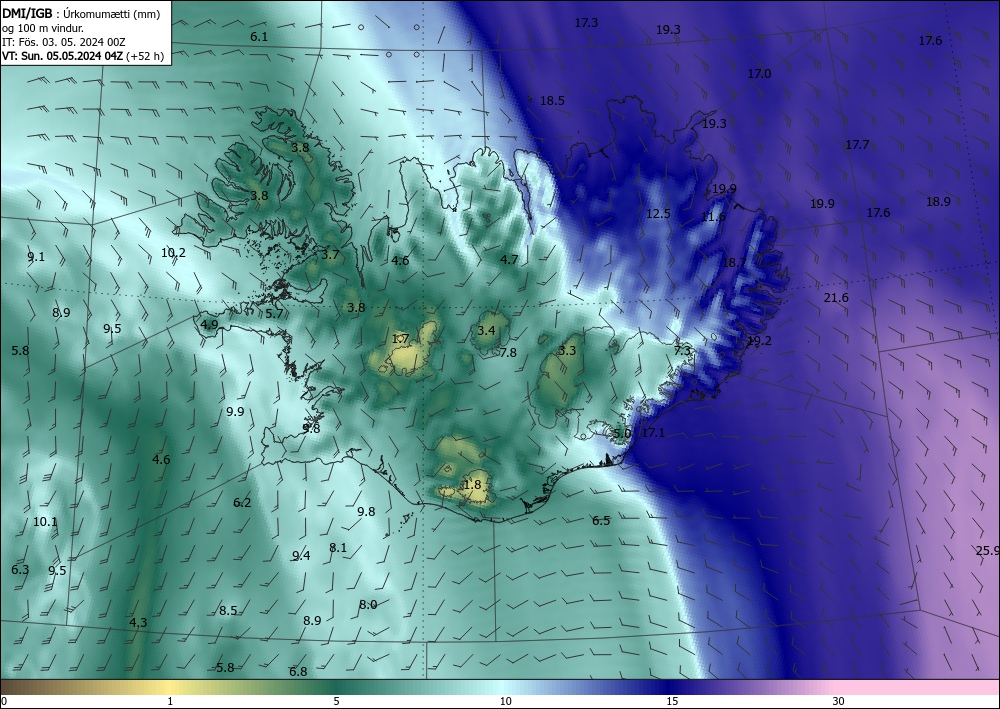Click the 8.1 value label
The height and width of the screenshot is (709, 1000).
[x=338, y=548]
